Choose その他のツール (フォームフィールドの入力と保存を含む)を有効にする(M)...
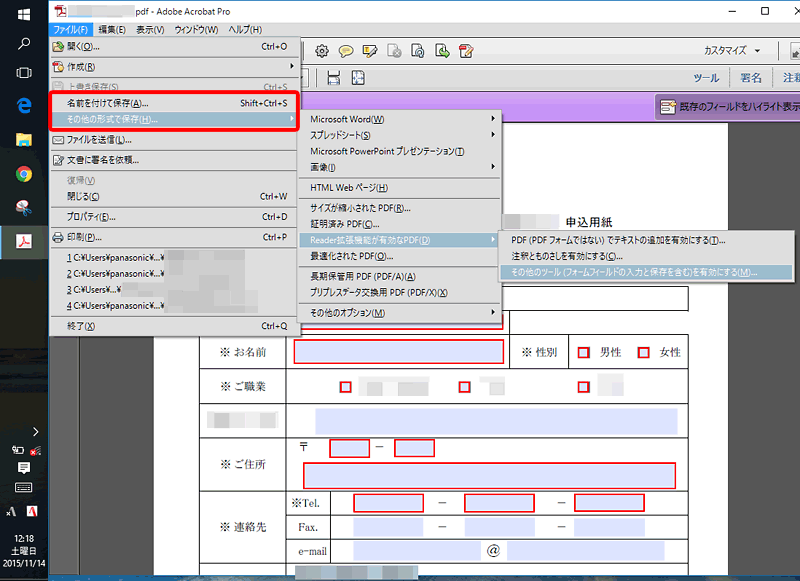 click(x=645, y=272)
